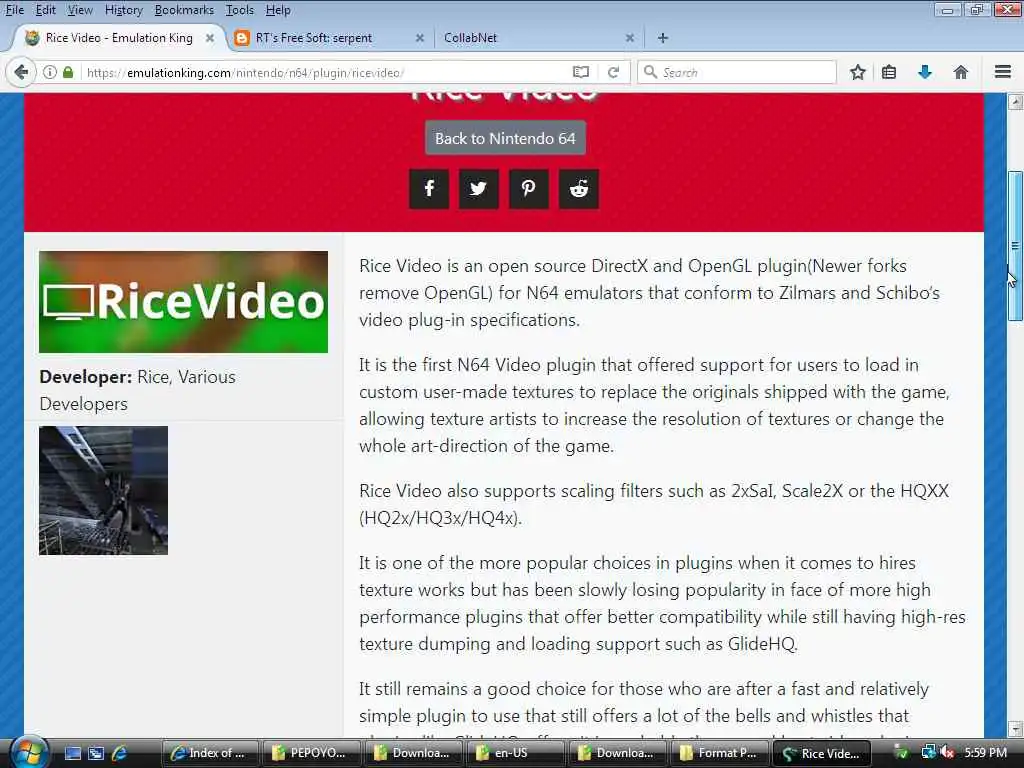The height and width of the screenshot is (768, 1024).
Task: Open the History menu
Action: (123, 10)
